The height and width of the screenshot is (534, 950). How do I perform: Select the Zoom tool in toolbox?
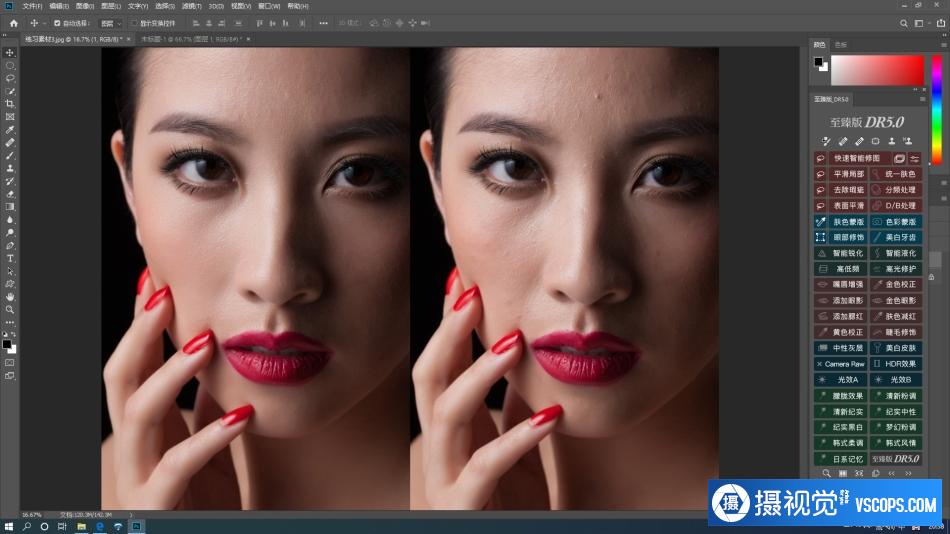pos(10,310)
